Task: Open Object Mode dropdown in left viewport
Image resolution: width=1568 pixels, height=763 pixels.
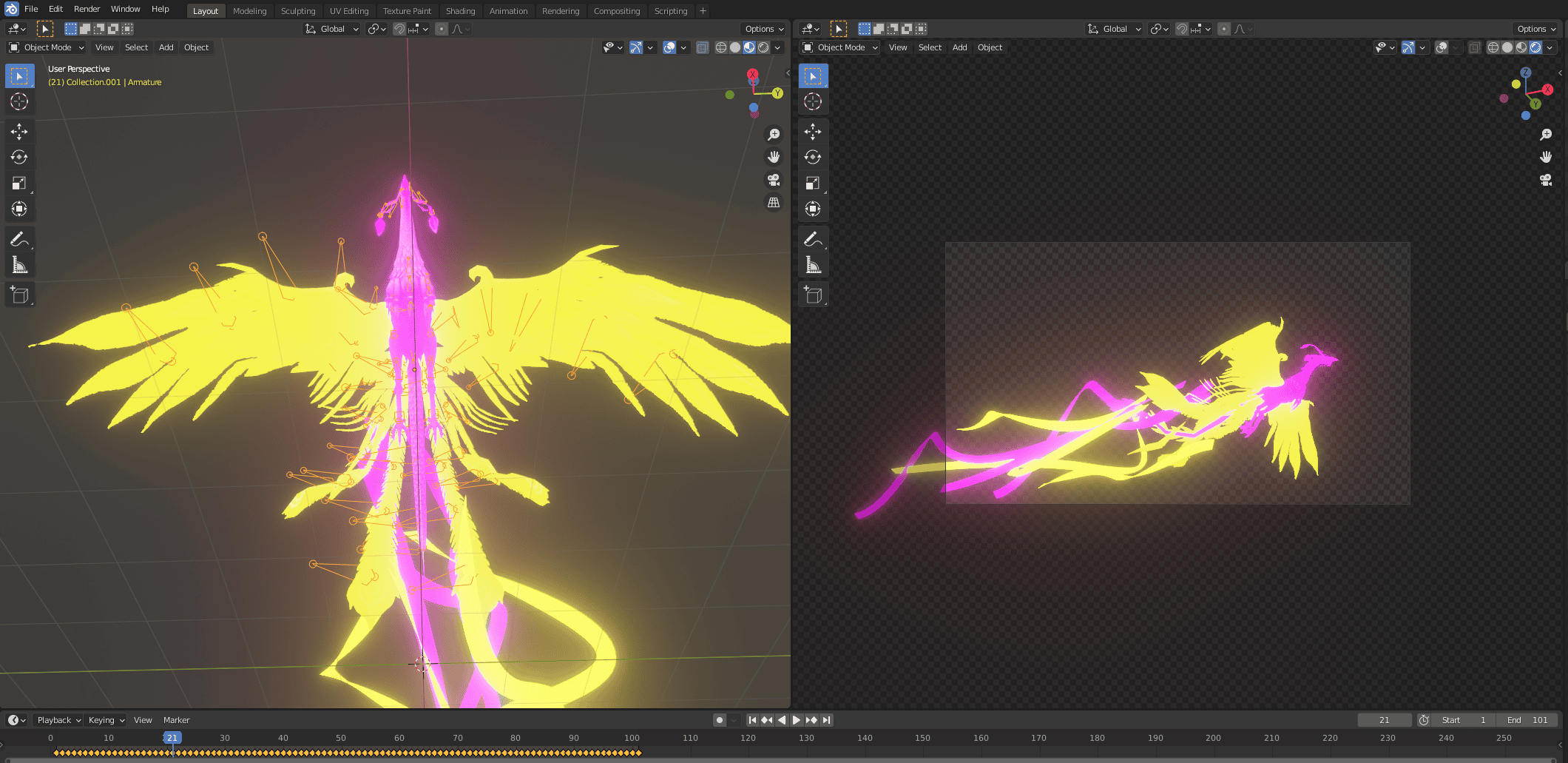Action: coord(47,47)
